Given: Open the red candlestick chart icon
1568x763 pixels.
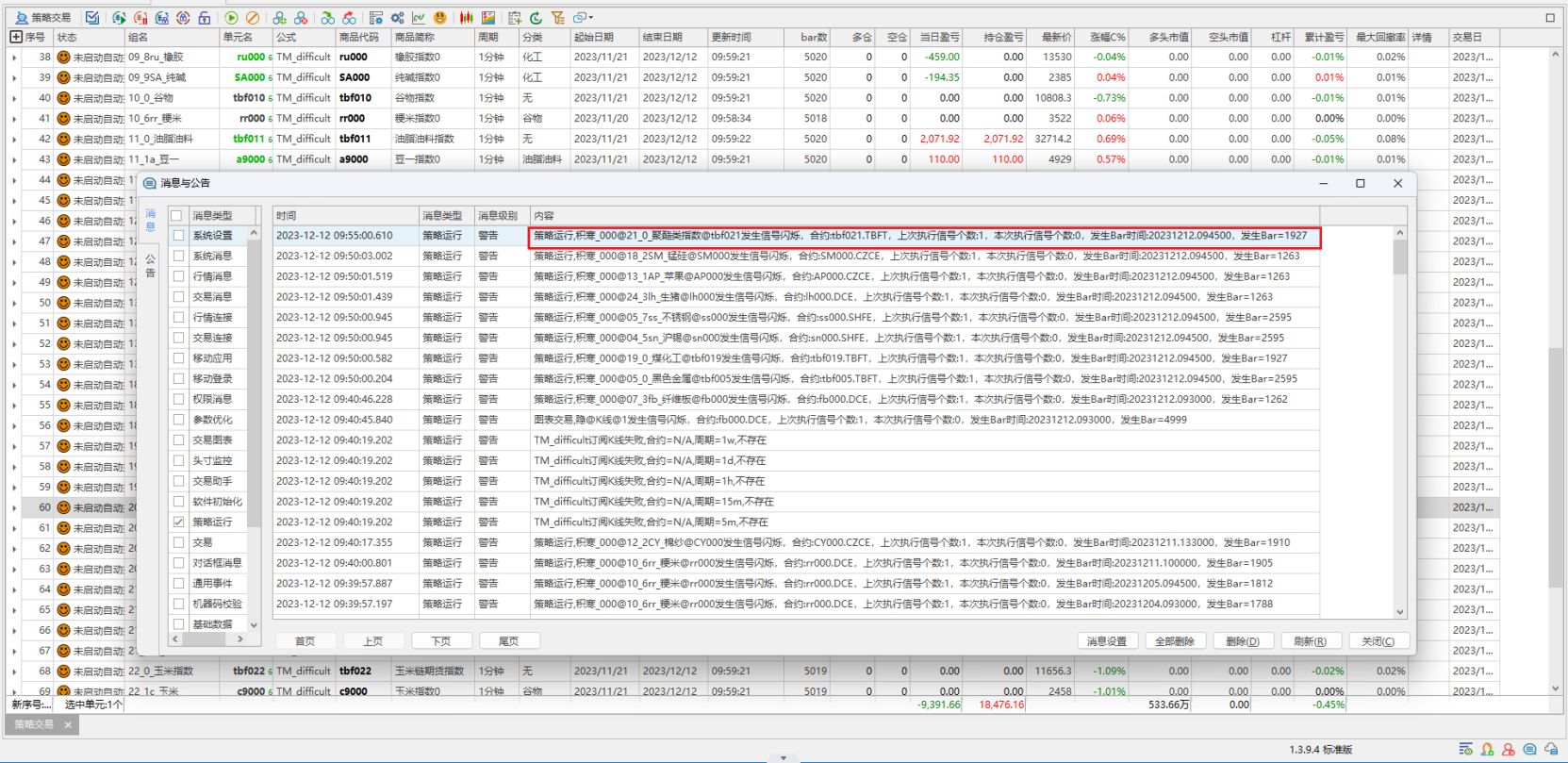Looking at the screenshot, I should click(467, 18).
